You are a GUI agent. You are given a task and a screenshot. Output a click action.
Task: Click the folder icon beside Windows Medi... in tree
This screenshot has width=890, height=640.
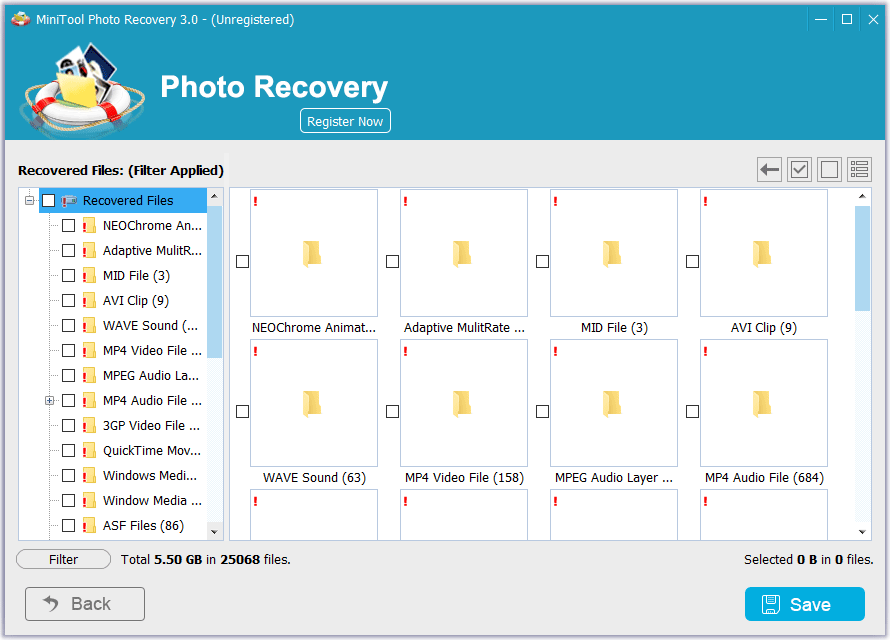point(89,475)
